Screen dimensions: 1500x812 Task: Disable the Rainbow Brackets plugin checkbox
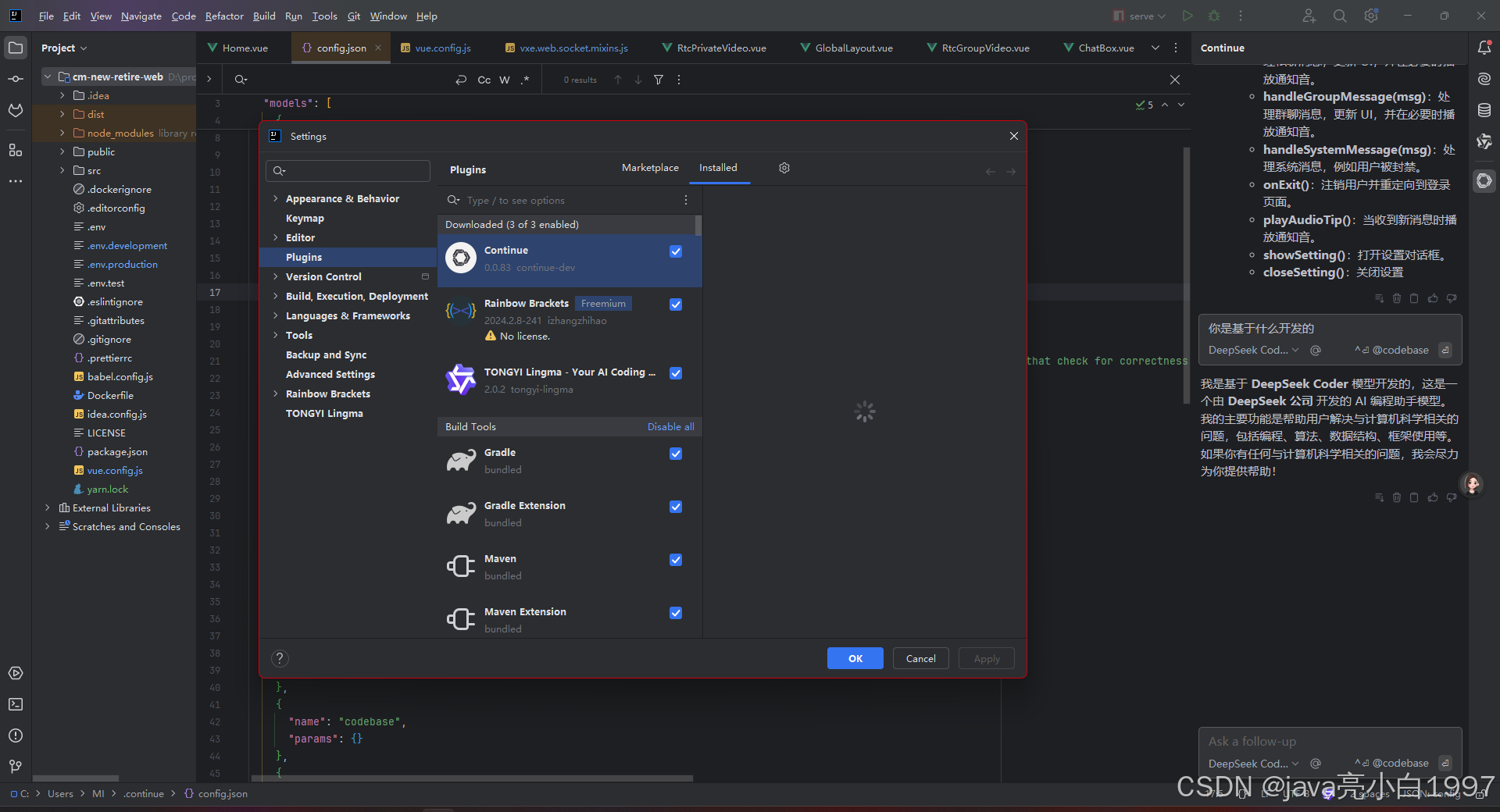tap(676, 304)
